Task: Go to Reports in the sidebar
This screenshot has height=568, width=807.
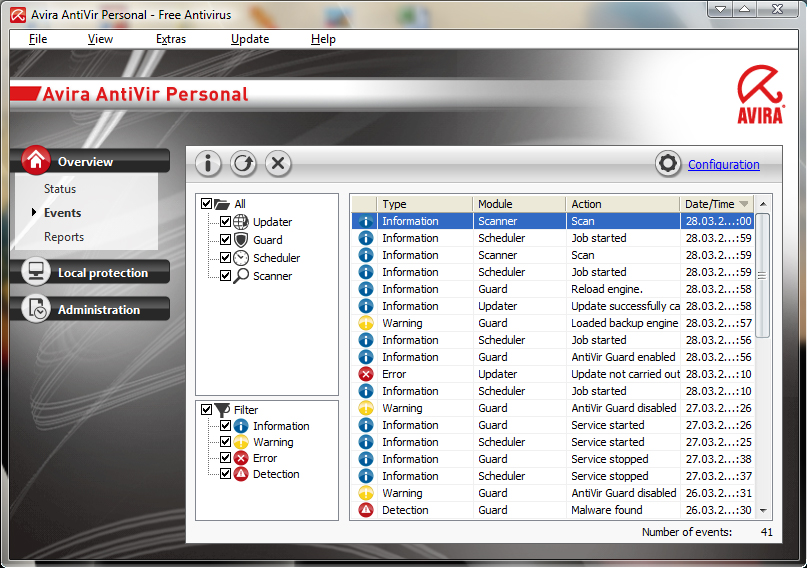Action: pos(64,237)
